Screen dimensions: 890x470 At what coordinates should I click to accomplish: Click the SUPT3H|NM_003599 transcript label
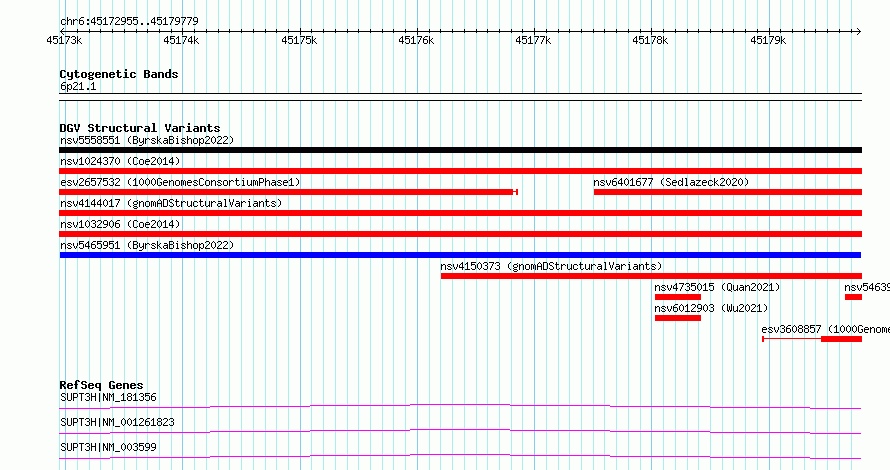tap(108, 447)
